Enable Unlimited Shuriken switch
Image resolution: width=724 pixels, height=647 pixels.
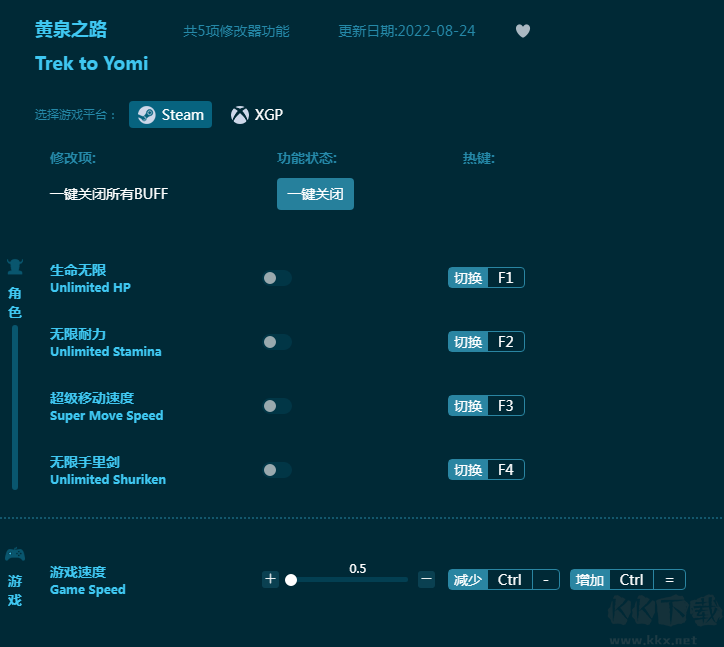[x=277, y=470]
